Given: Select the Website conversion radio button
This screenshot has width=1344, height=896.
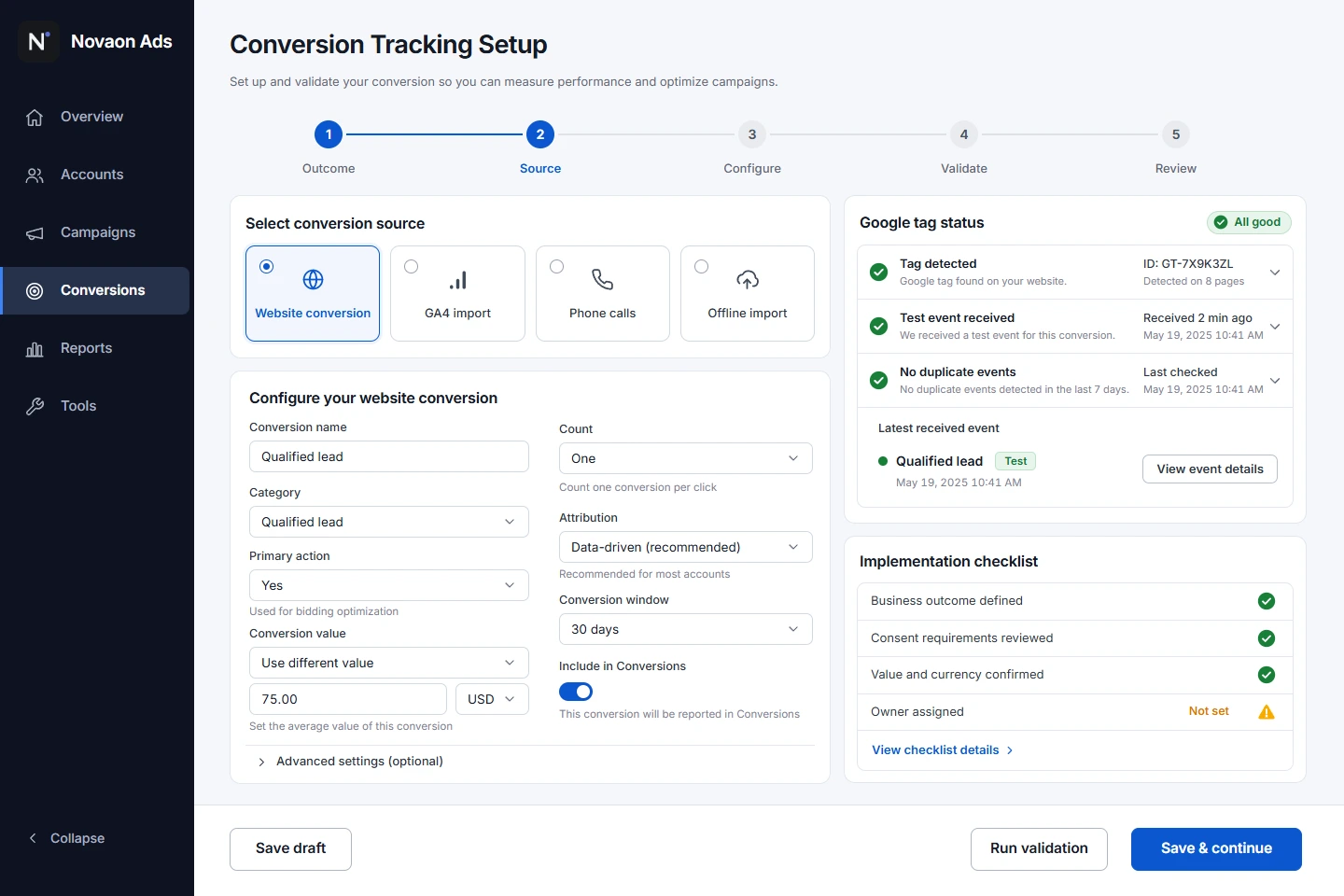Looking at the screenshot, I should tap(267, 267).
